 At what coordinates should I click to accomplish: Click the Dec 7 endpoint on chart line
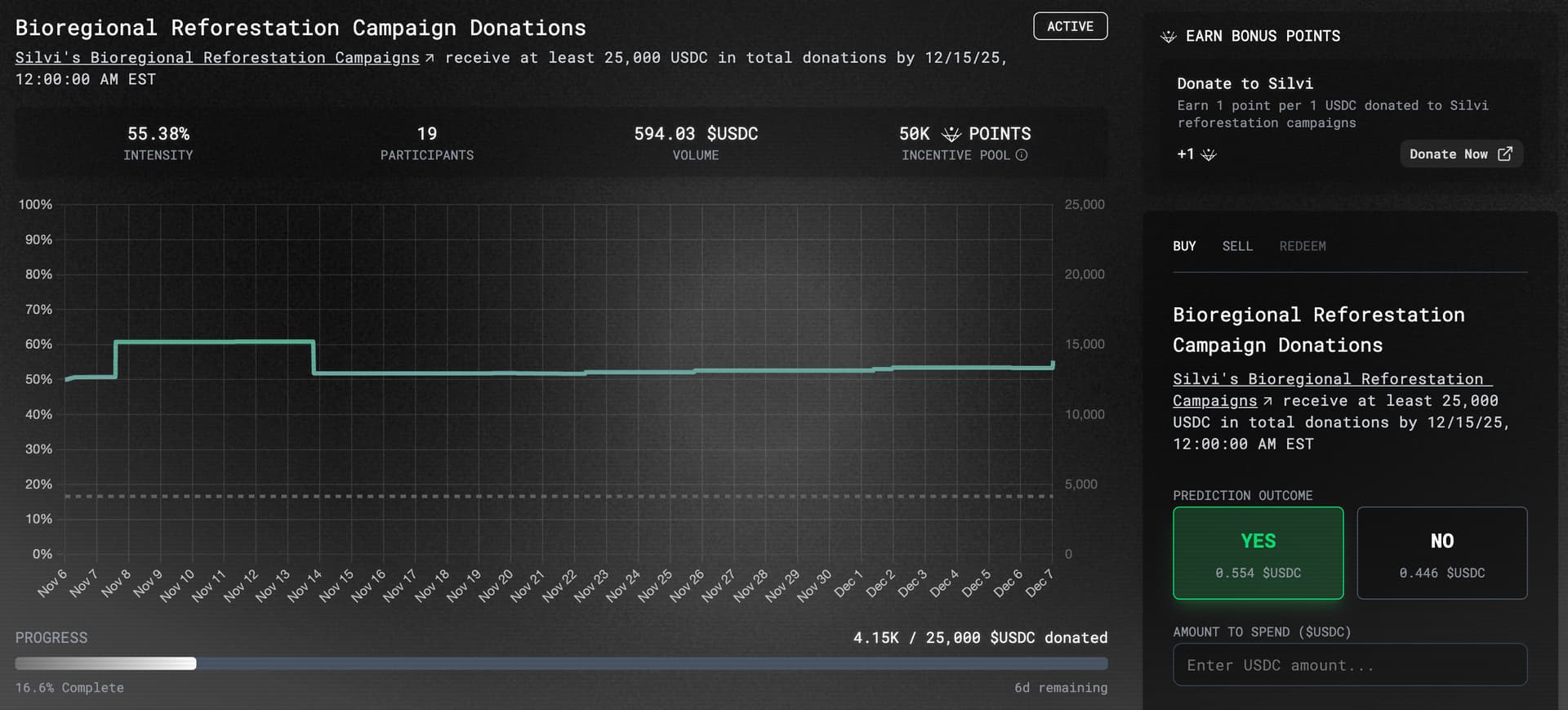[x=1053, y=364]
